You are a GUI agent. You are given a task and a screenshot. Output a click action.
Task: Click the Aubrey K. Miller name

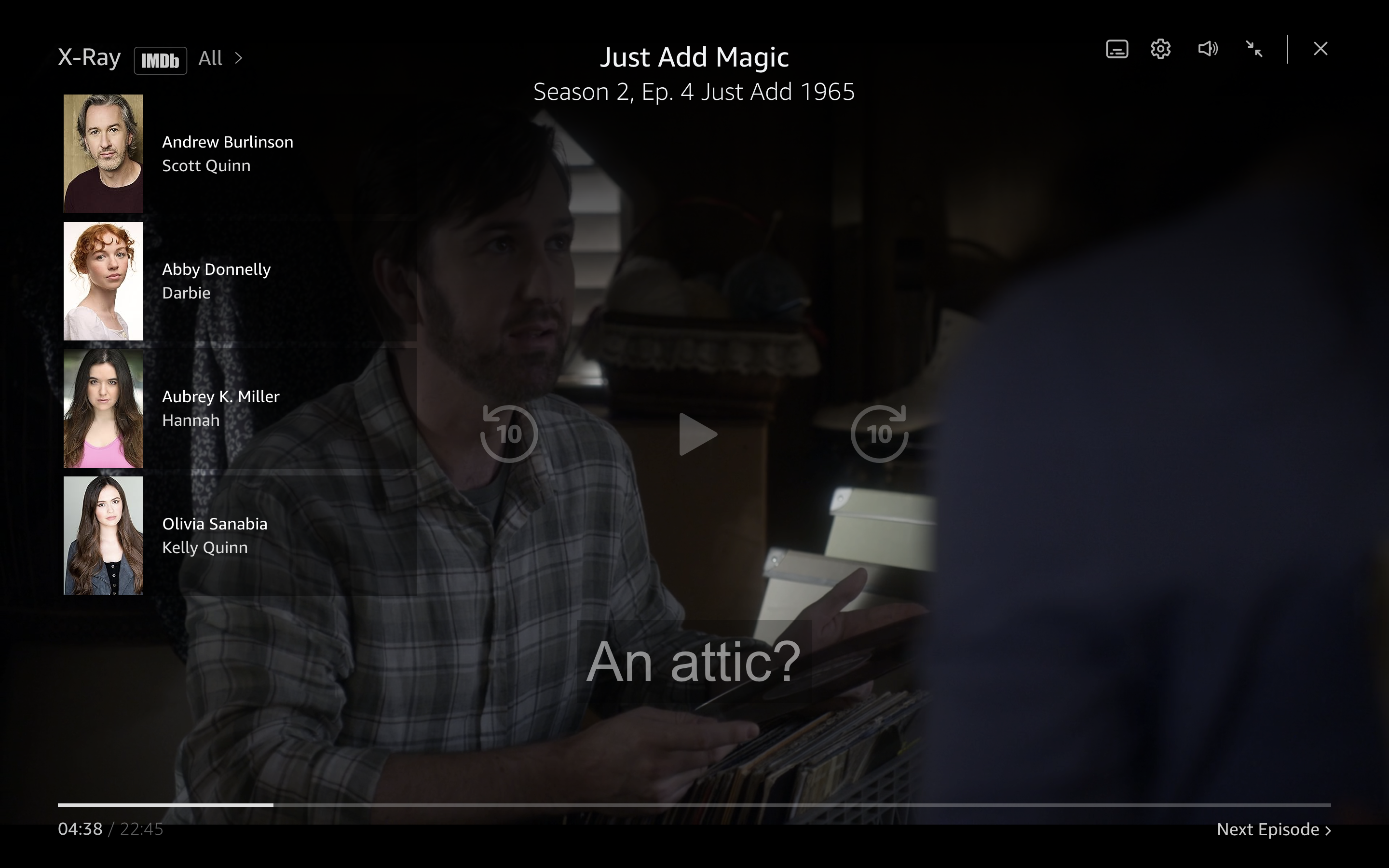pyautogui.click(x=220, y=397)
